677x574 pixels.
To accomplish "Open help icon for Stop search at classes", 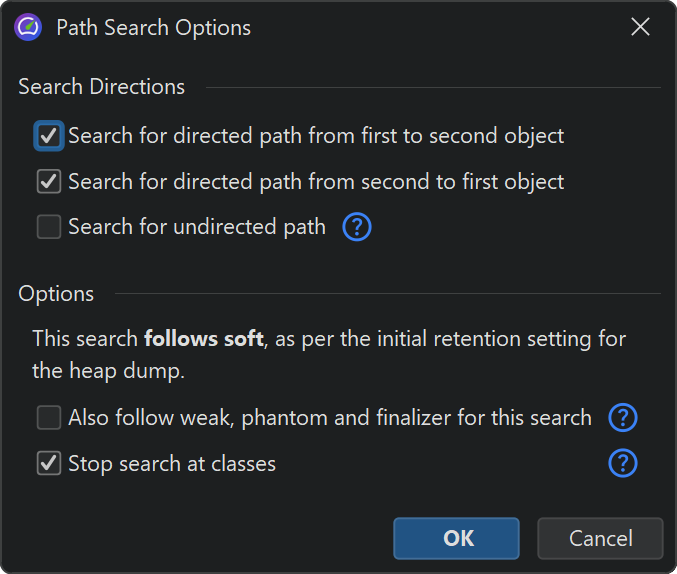I will coord(623,463).
